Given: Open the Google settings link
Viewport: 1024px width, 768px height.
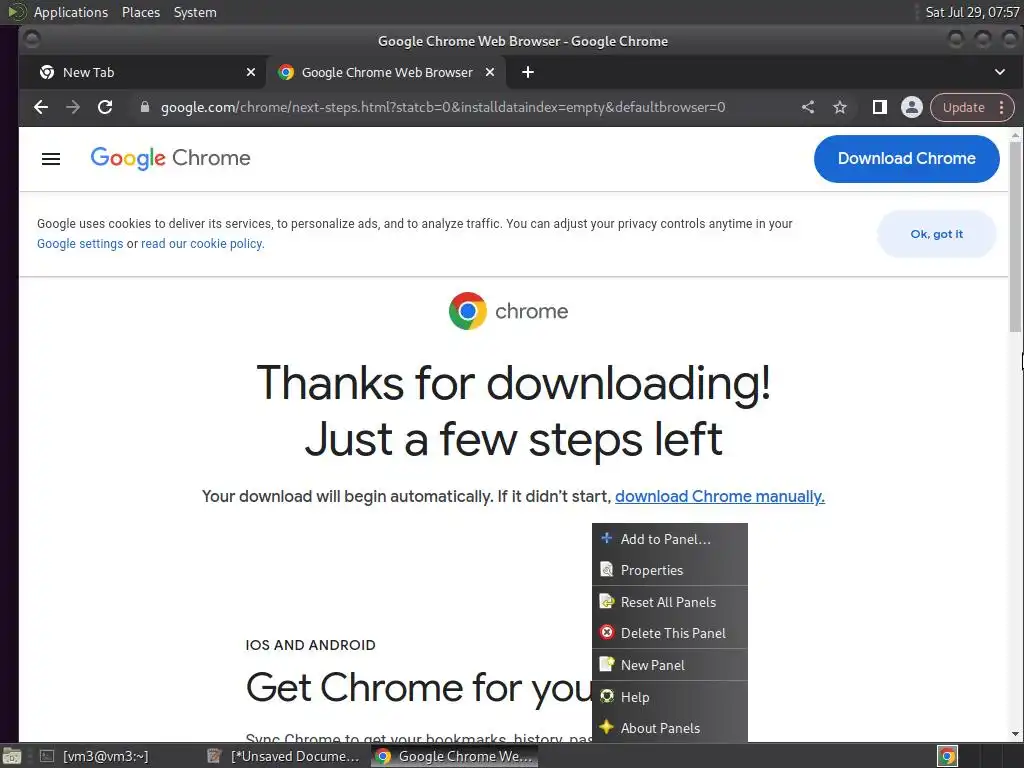Looking at the screenshot, I should [80, 244].
